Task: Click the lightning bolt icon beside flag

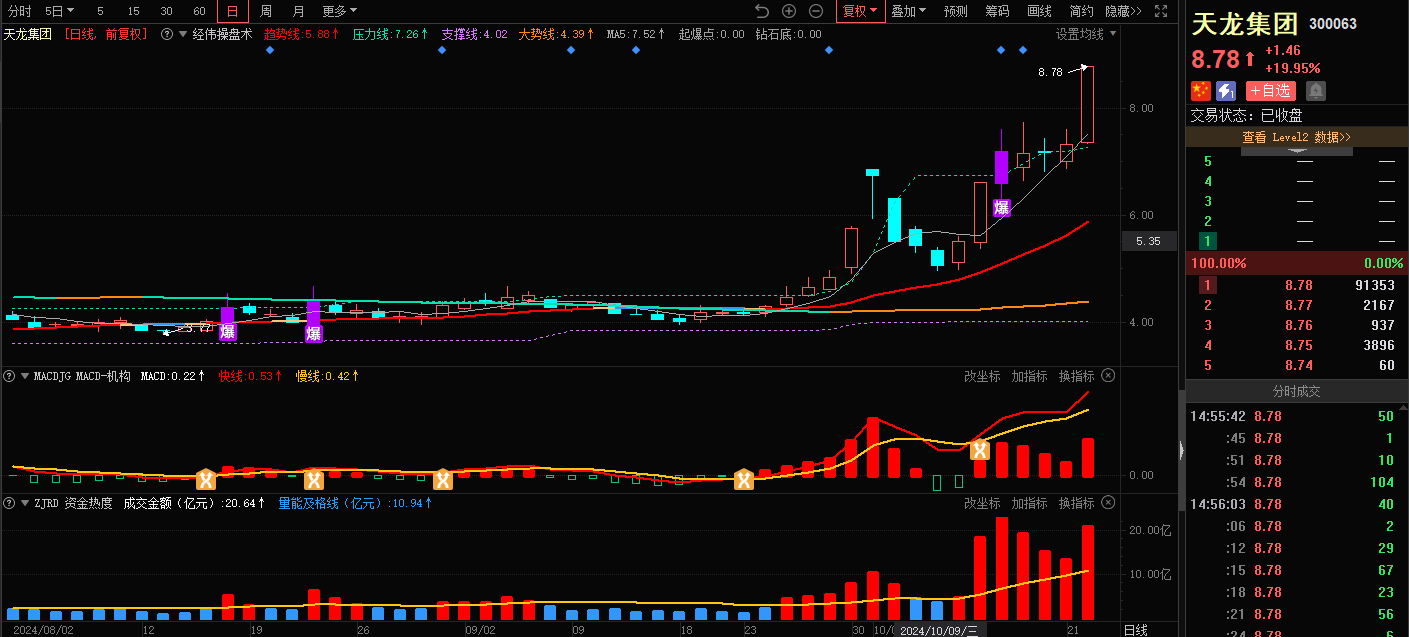Action: [1225, 91]
